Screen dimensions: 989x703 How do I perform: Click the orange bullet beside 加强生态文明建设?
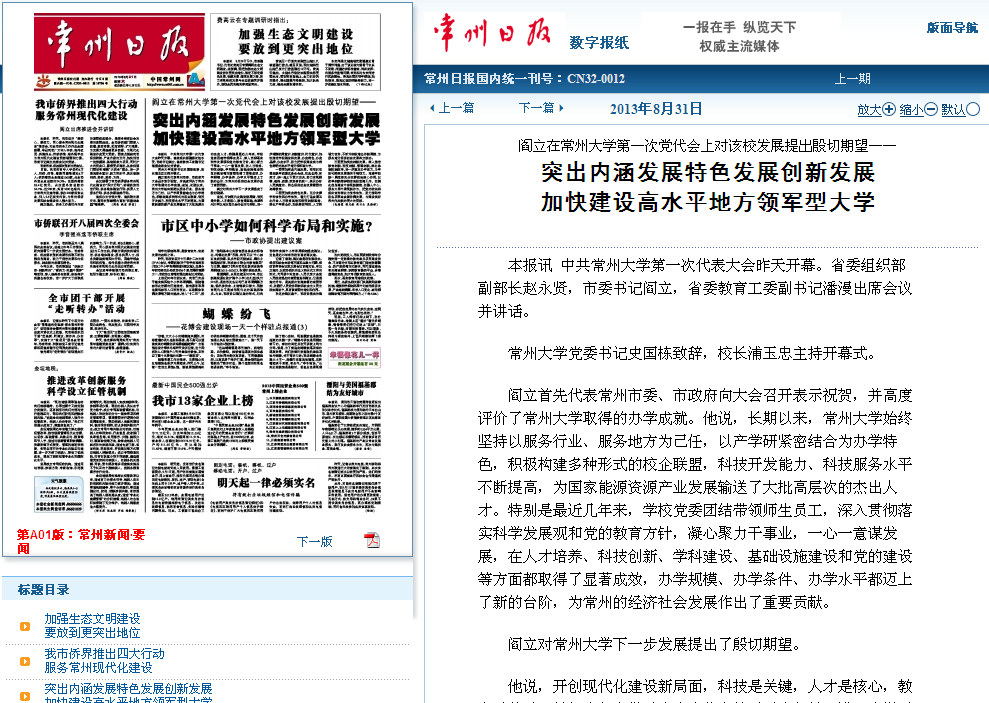click(x=25, y=626)
